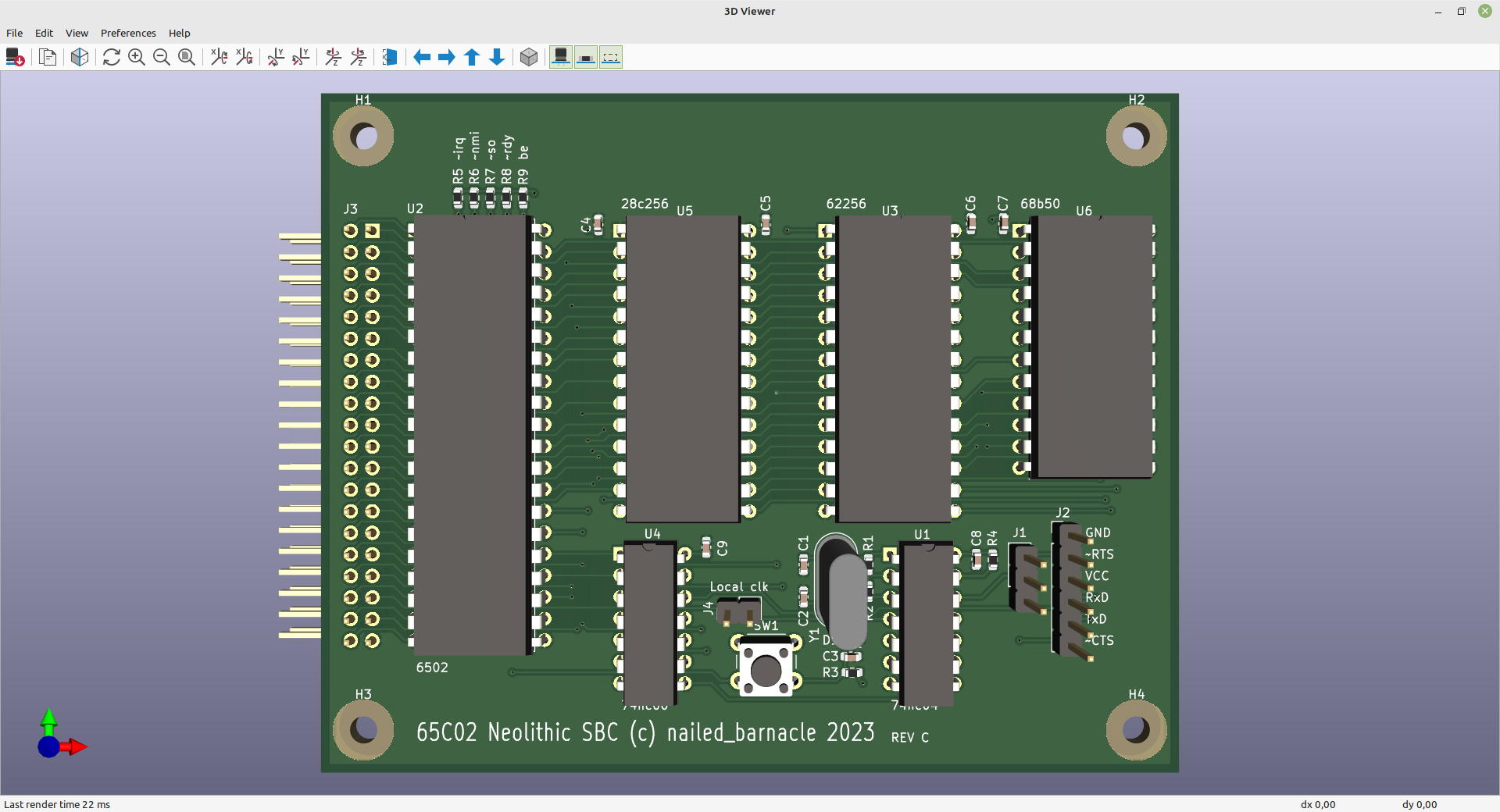Rotate Y counterclockwise icon
Viewport: 1500px width, 812px height.
coord(301,57)
